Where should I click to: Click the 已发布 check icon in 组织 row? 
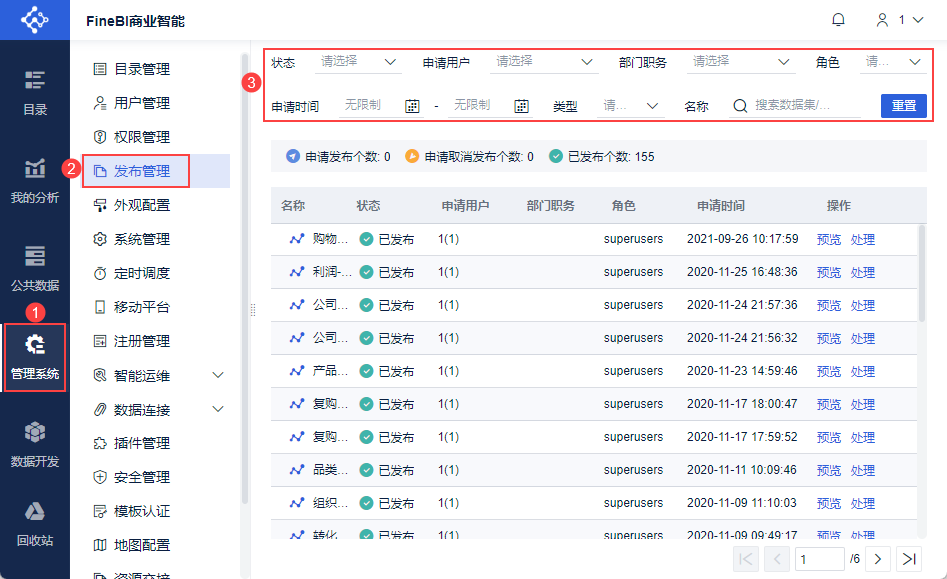pos(366,503)
